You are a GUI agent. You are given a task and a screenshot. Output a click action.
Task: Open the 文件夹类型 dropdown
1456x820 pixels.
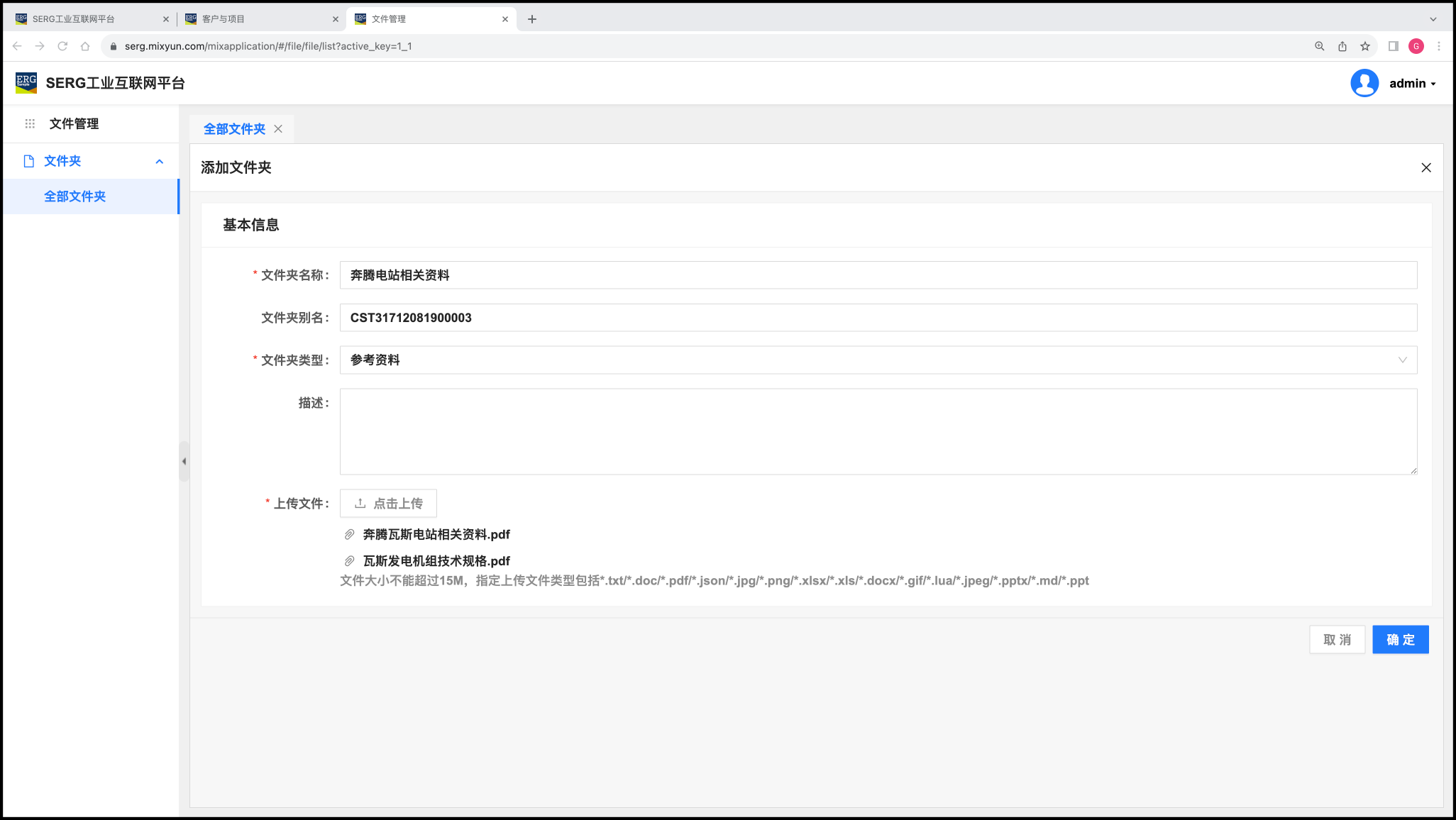[878, 360]
